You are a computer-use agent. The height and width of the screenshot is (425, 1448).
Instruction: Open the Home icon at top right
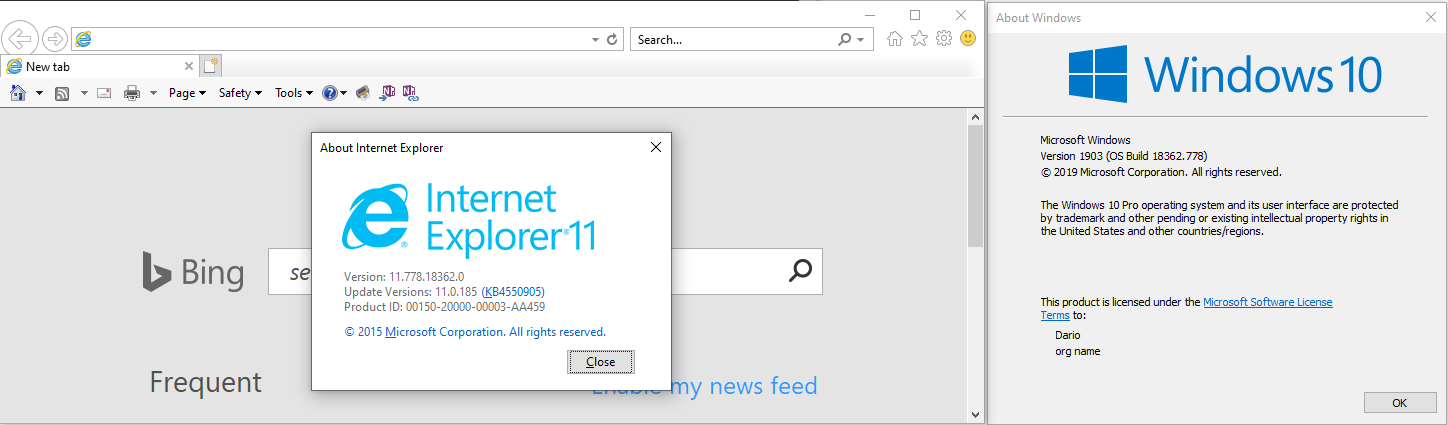895,39
